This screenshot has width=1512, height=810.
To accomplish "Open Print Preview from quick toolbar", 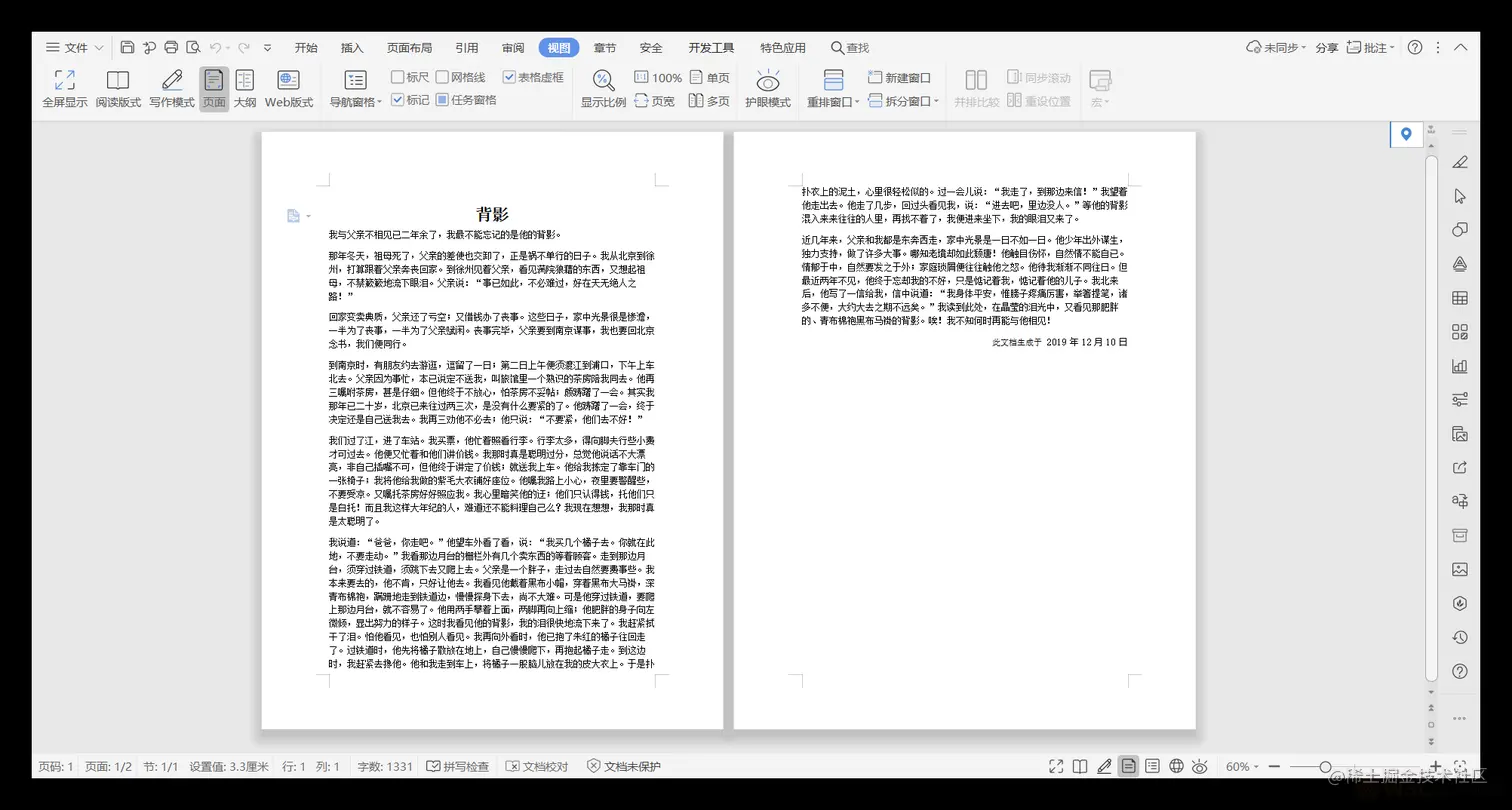I will 193,47.
